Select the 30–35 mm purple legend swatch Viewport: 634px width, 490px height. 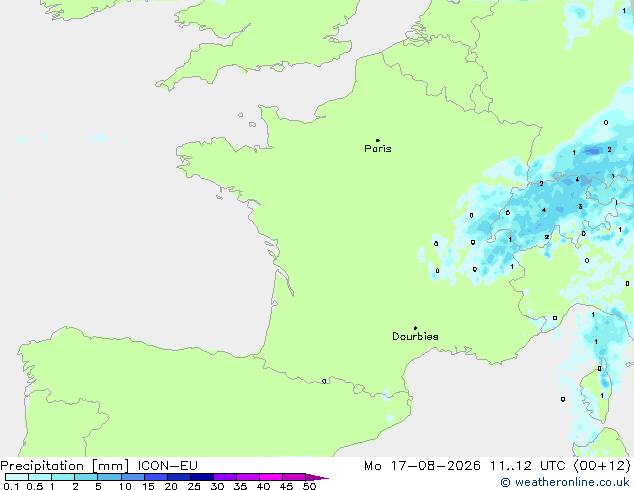click(x=225, y=477)
